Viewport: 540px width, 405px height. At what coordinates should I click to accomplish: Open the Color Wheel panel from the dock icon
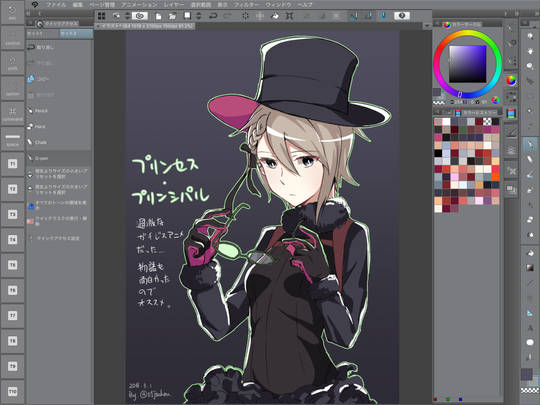[x=511, y=81]
